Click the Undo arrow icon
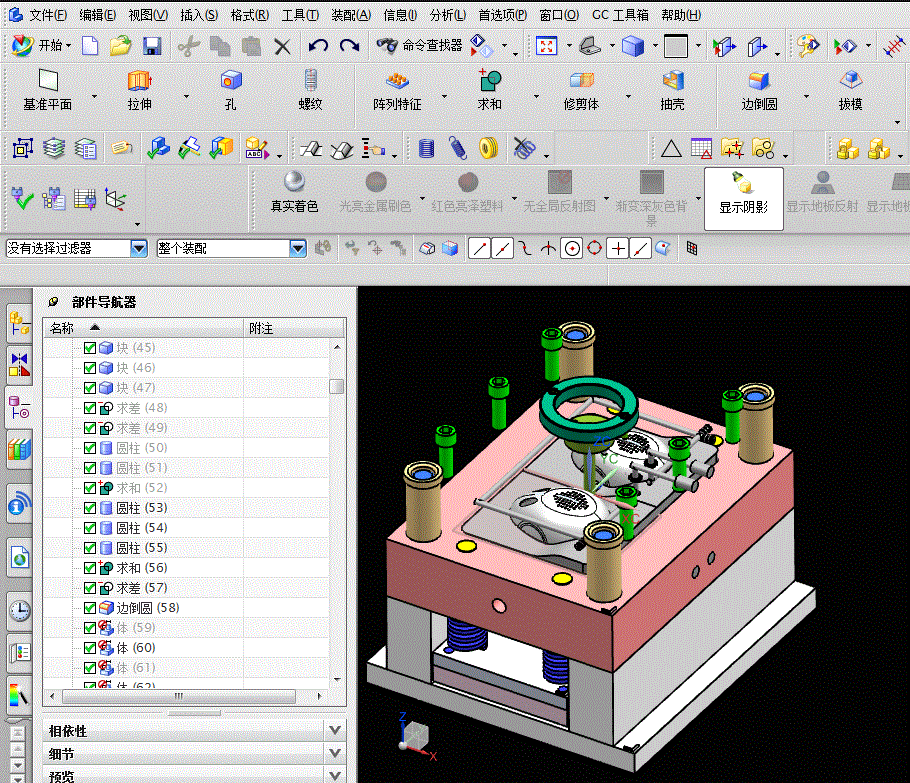Viewport: 910px width, 783px height. tap(317, 45)
